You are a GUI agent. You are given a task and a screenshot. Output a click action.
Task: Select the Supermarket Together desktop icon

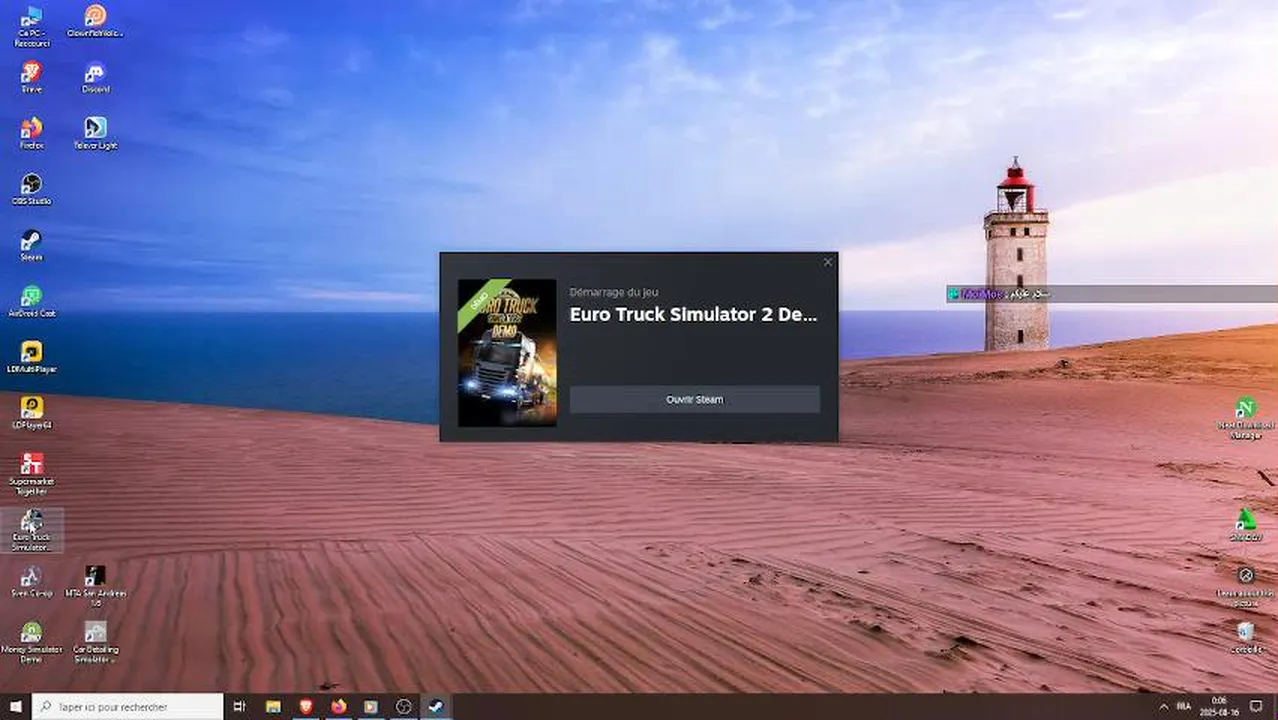[x=31, y=473]
